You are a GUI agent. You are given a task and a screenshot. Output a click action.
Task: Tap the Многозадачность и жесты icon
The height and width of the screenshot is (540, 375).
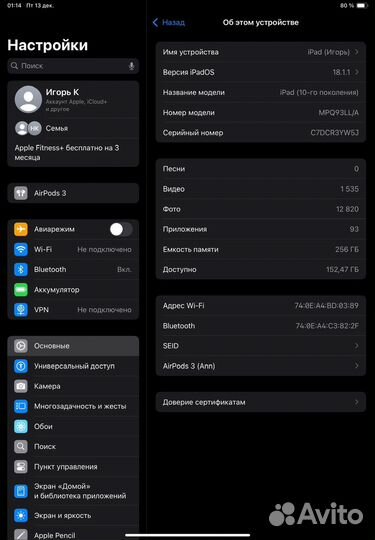[21, 406]
